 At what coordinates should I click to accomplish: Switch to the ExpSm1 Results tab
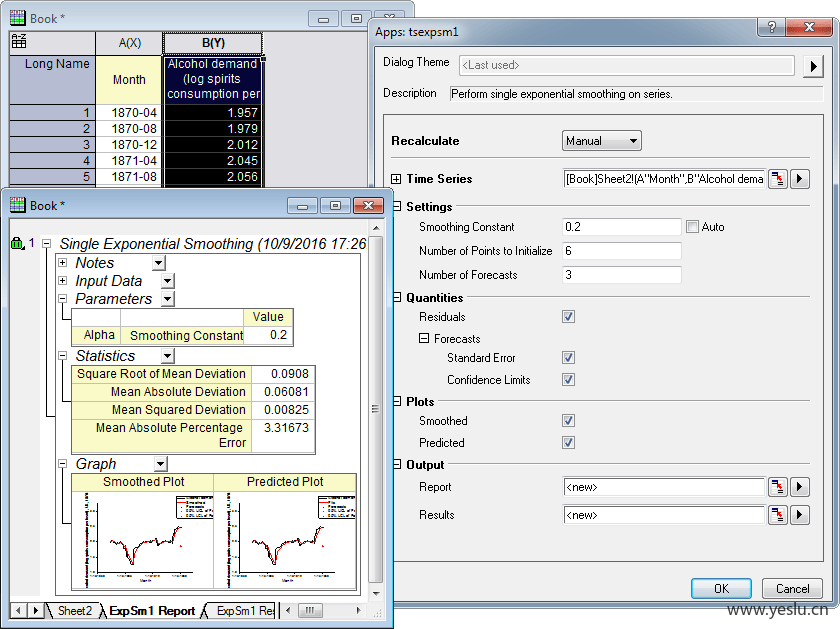tap(244, 611)
